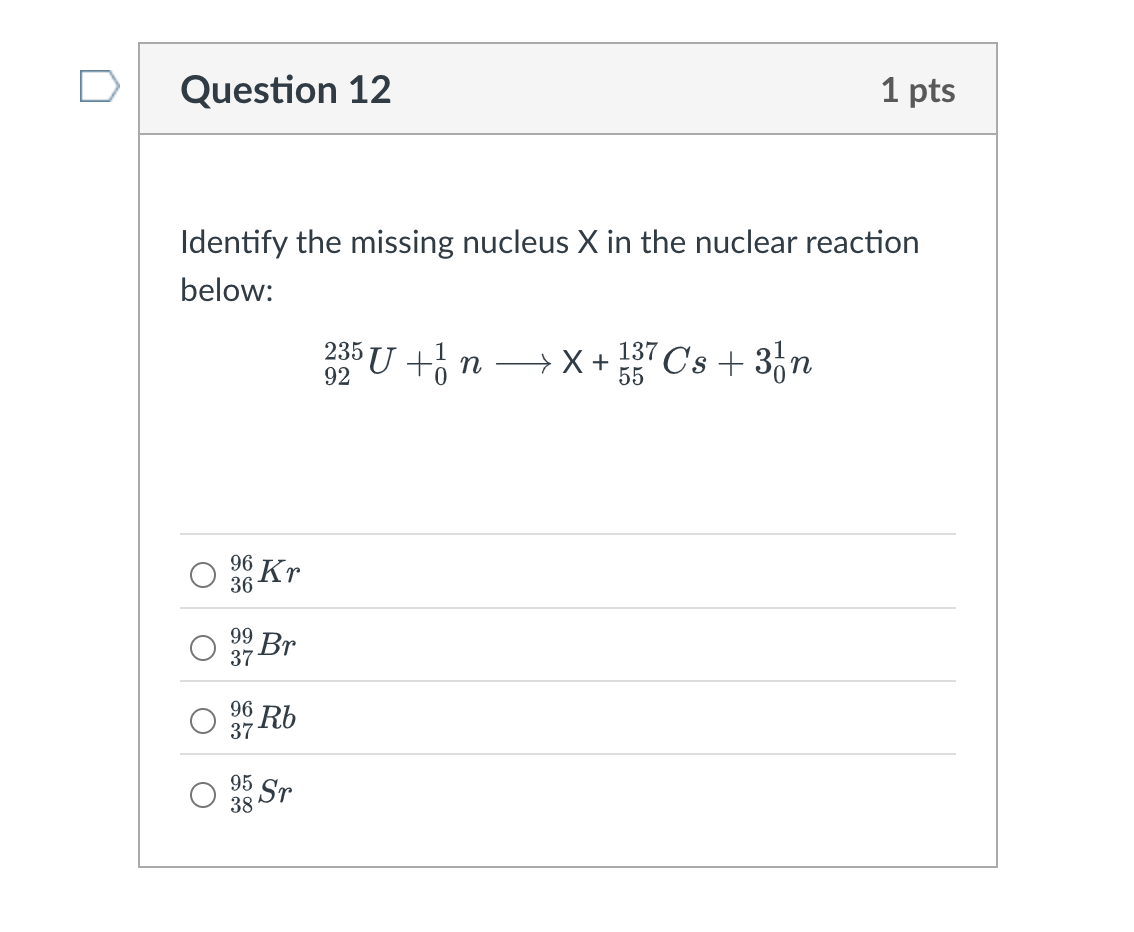Choose the Sr-95 answer option

coord(203,794)
